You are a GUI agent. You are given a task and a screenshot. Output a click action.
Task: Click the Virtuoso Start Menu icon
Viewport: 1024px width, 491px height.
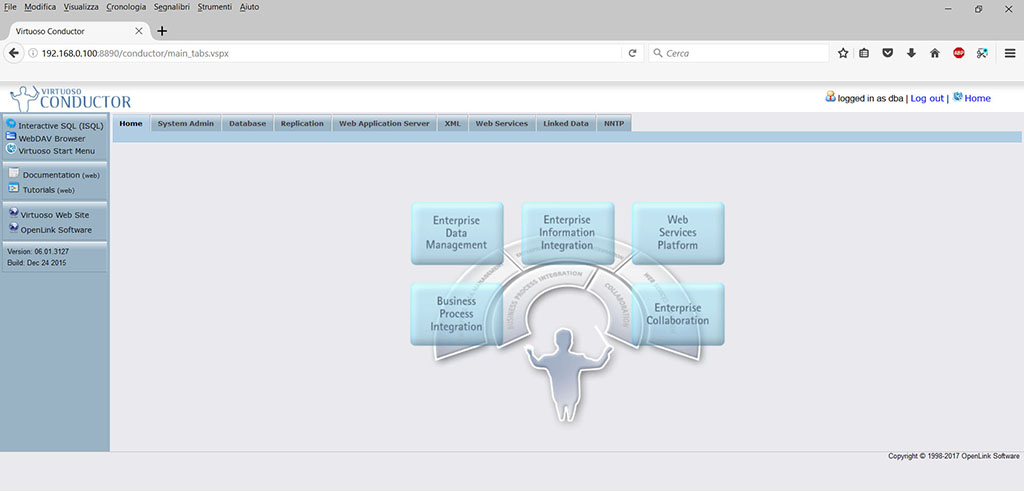[x=10, y=149]
